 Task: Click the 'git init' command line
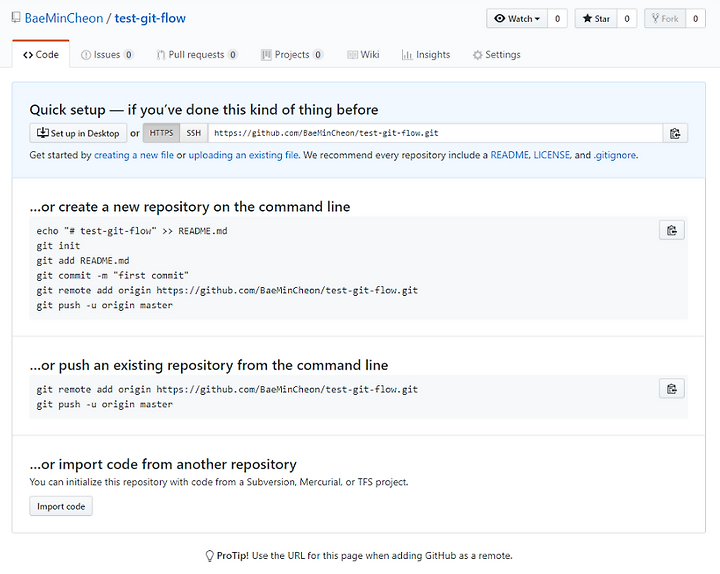[58, 246]
